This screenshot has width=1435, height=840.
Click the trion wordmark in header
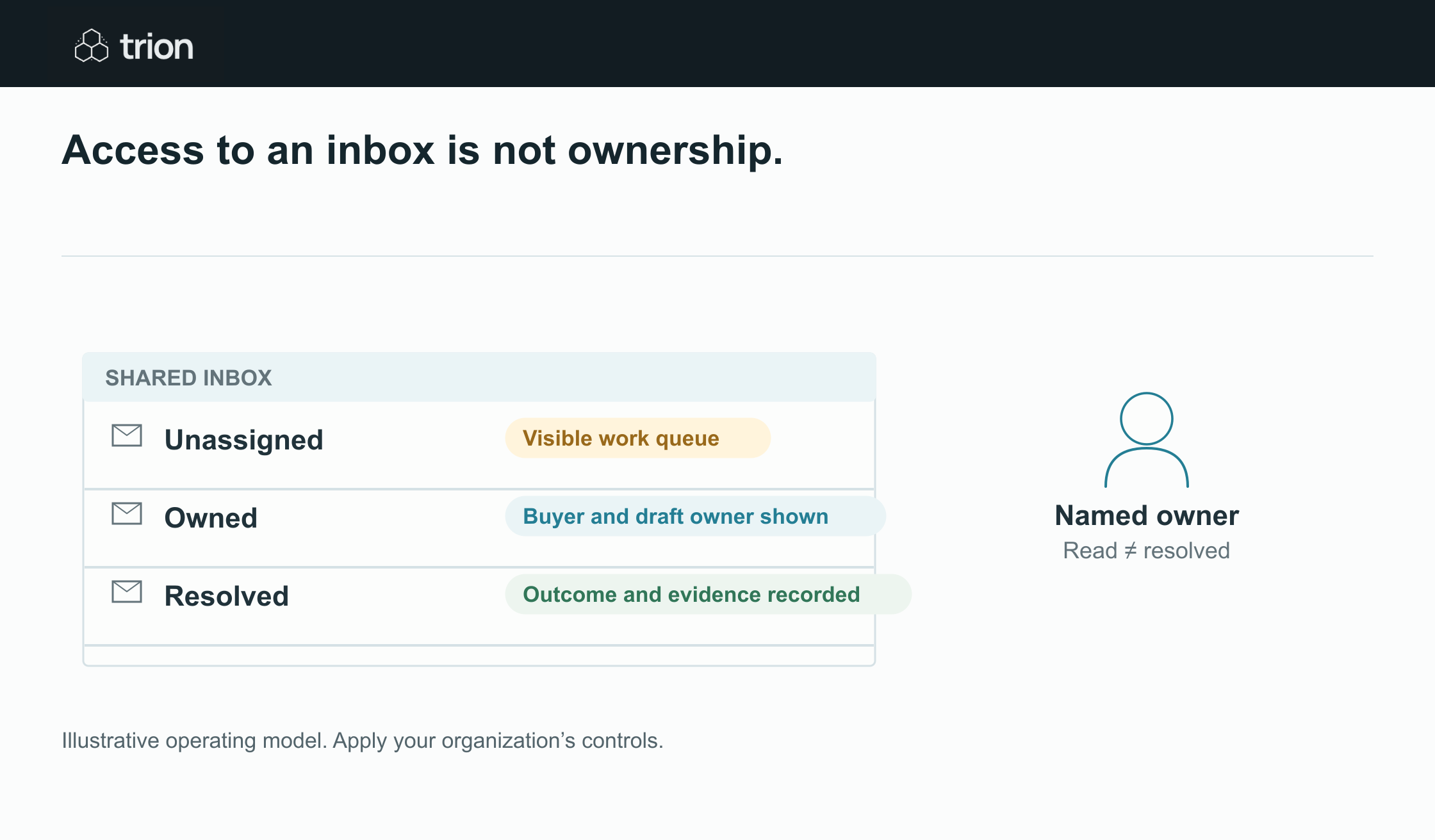coord(157,47)
